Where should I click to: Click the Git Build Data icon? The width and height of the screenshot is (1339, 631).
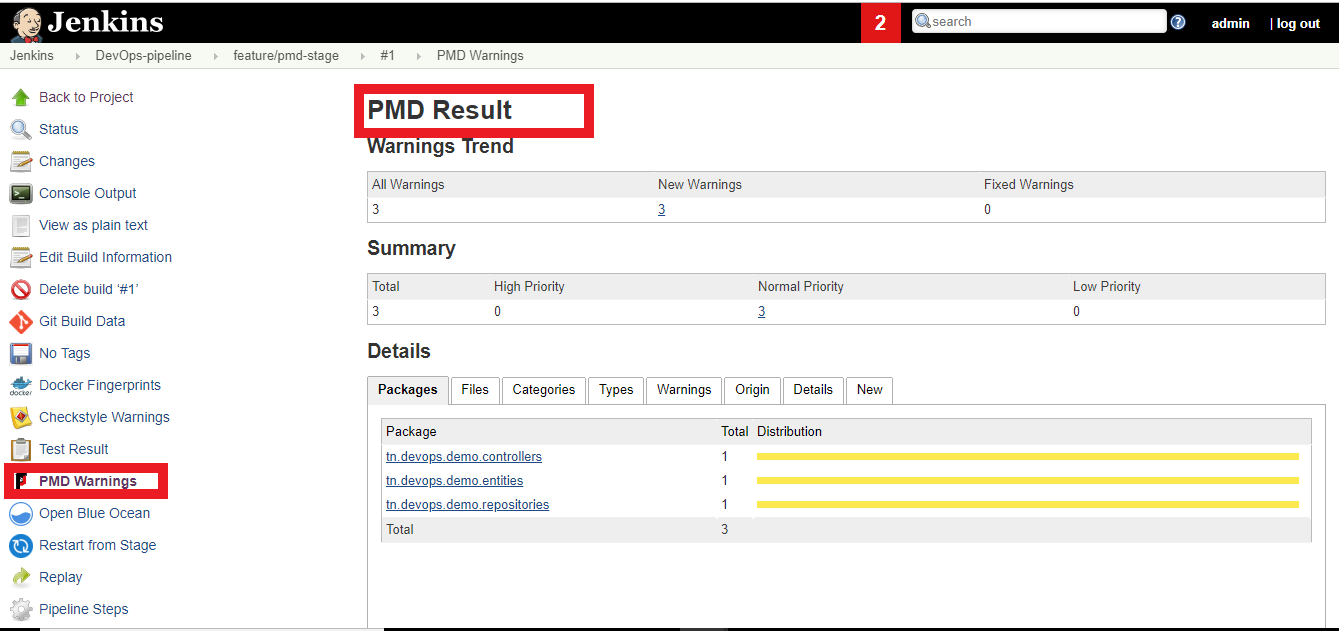[x=21, y=321]
